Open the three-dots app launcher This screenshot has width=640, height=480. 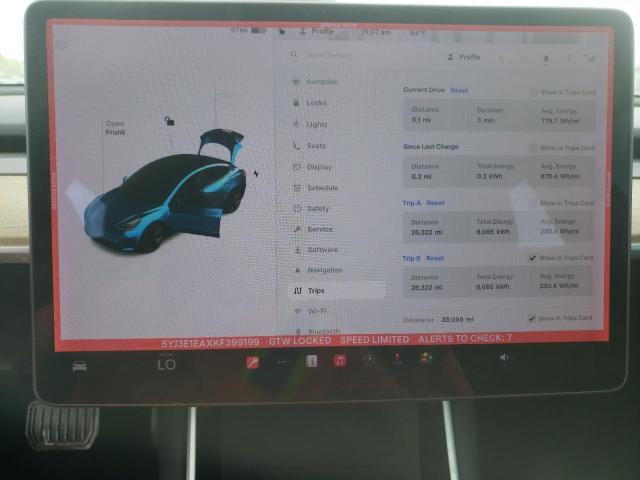[x=282, y=362]
